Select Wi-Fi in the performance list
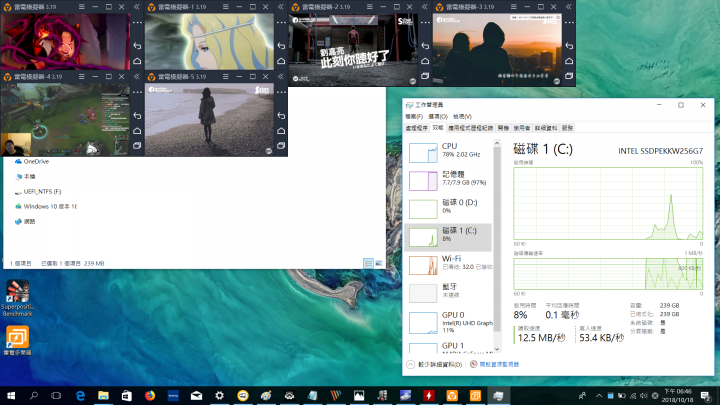 448,265
